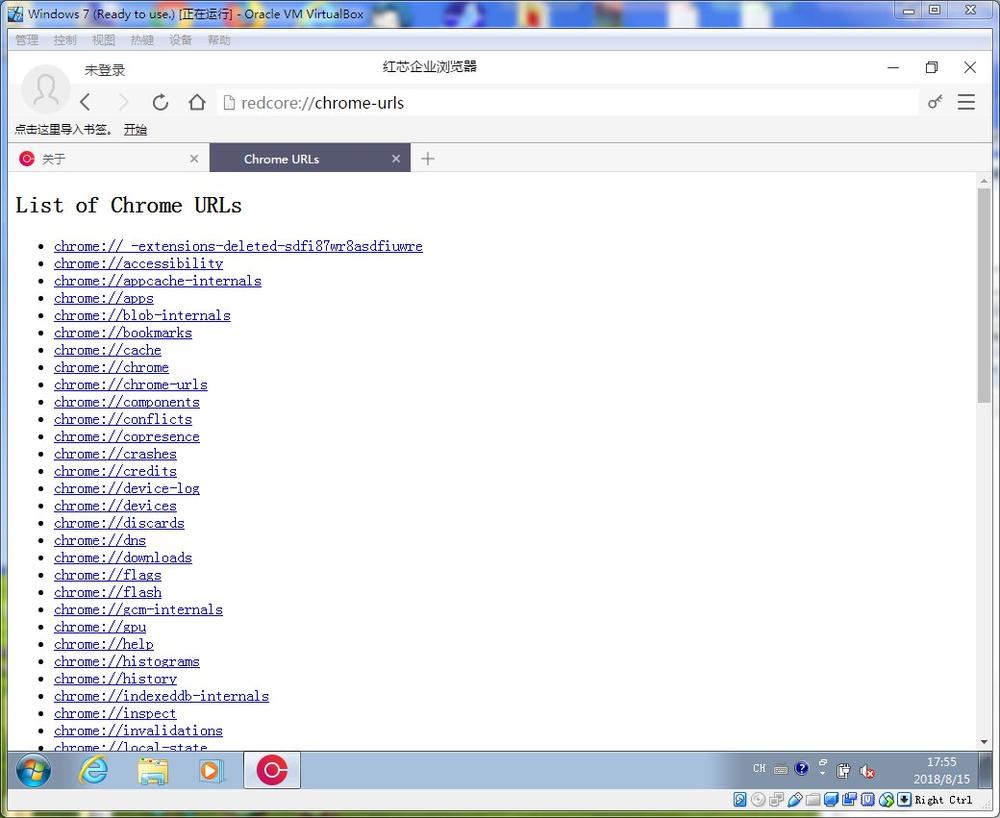Go back with the back arrow
Viewport: 1000px width, 818px height.
point(85,103)
